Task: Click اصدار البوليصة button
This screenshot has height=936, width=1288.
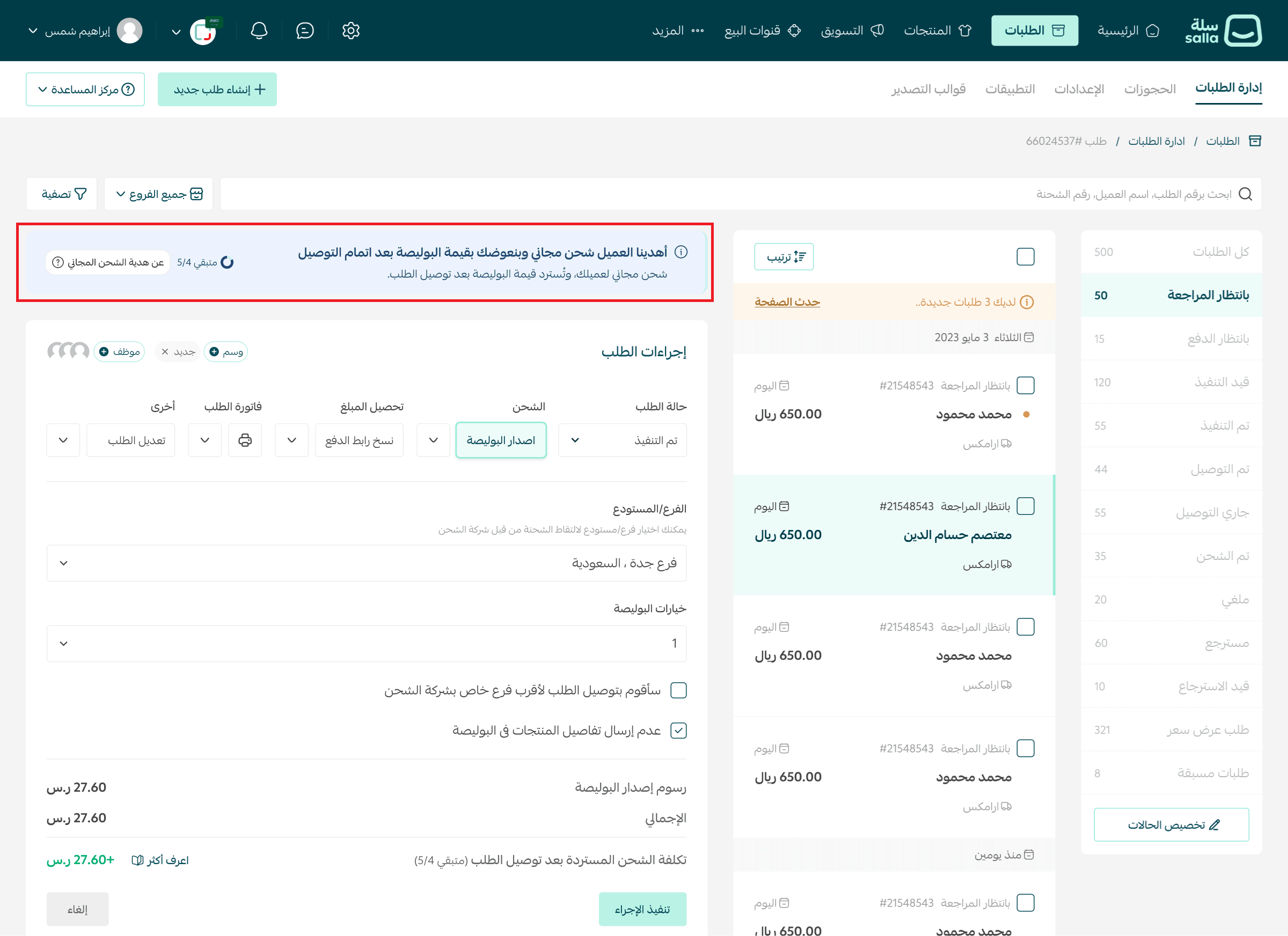Action: pyautogui.click(x=501, y=440)
